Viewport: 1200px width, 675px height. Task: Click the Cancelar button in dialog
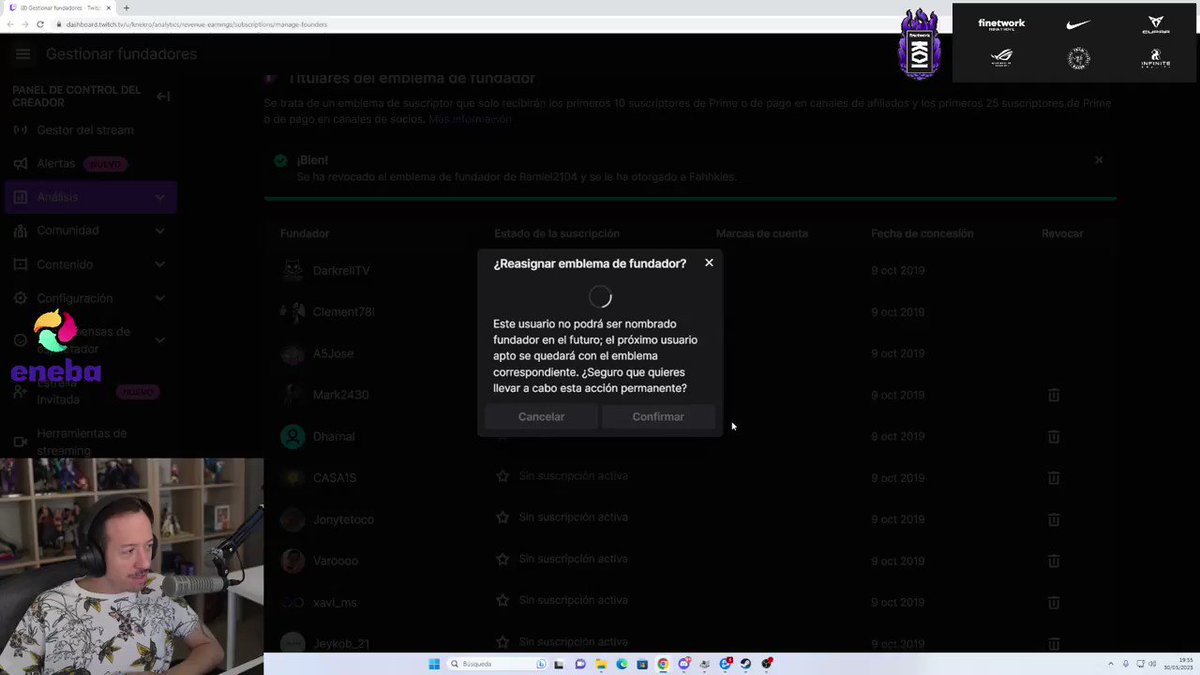(541, 417)
